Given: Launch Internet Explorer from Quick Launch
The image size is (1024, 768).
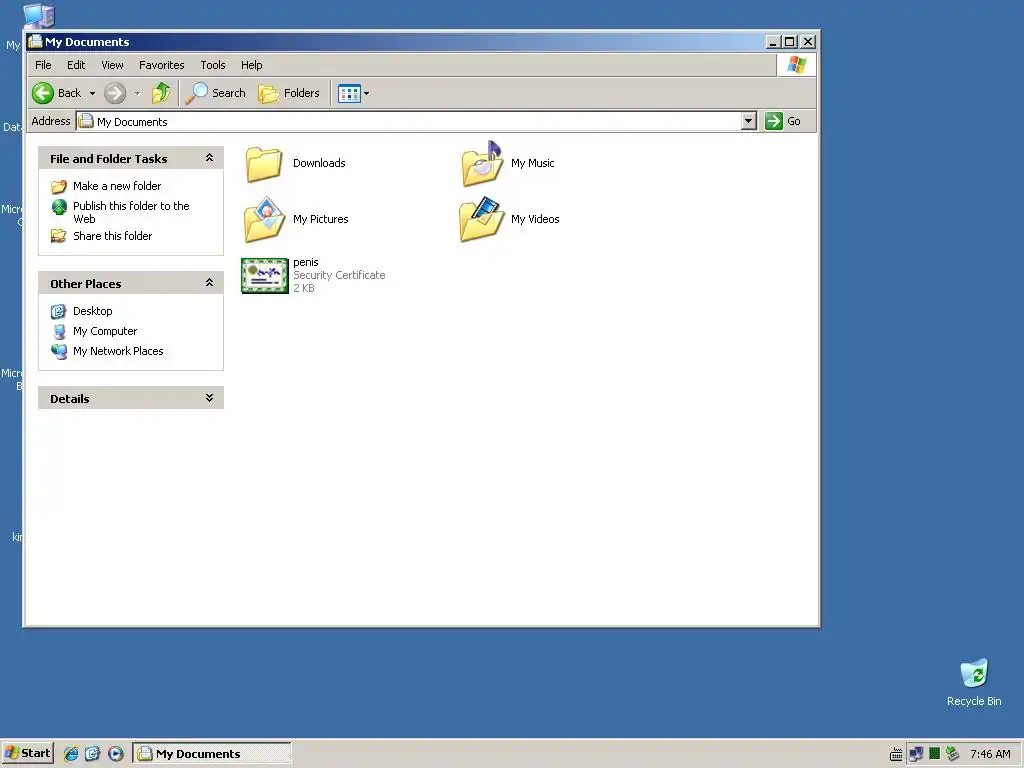Looking at the screenshot, I should (71, 754).
